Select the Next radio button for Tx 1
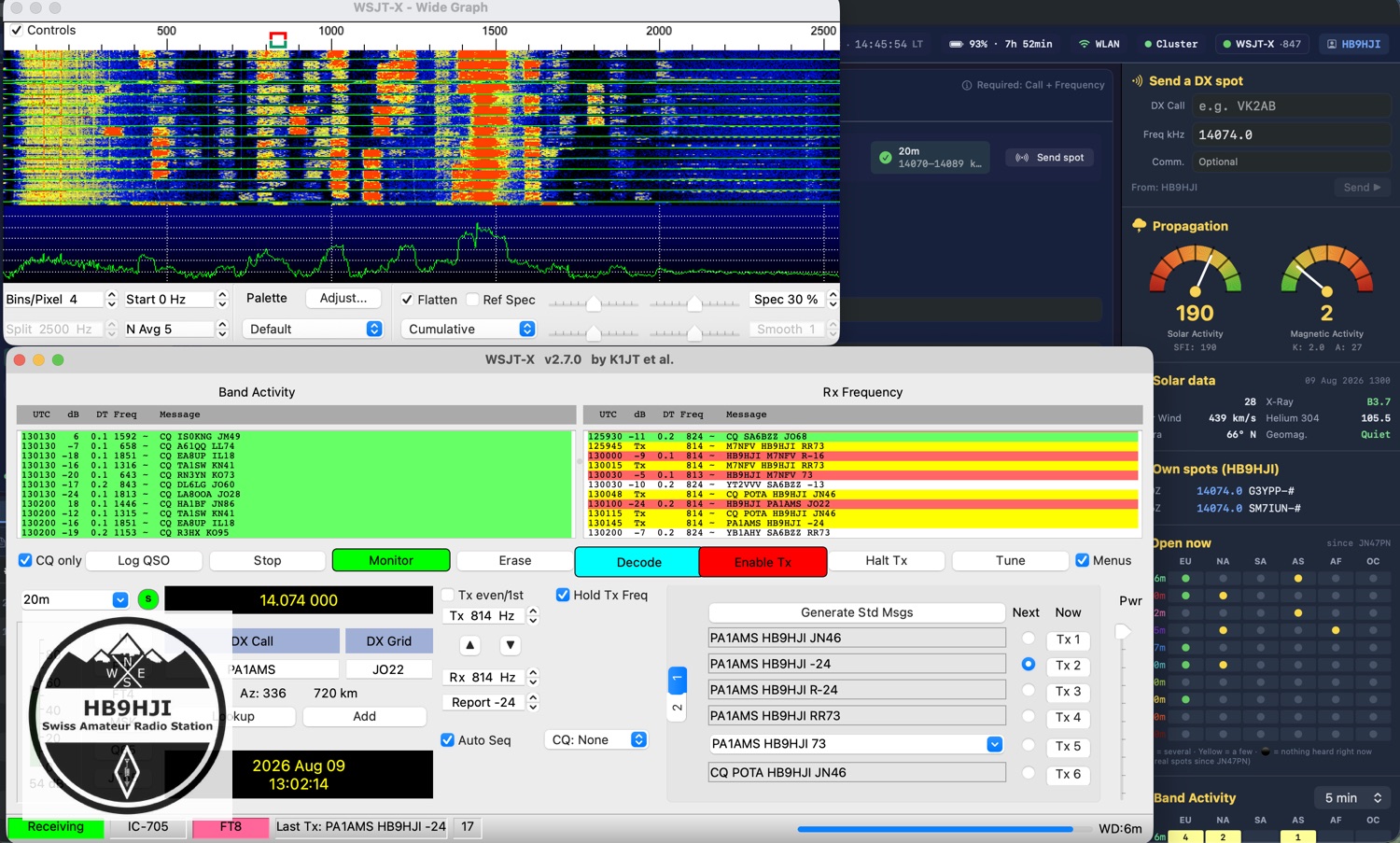Screen dimensions: 1400x843 (x=1029, y=639)
